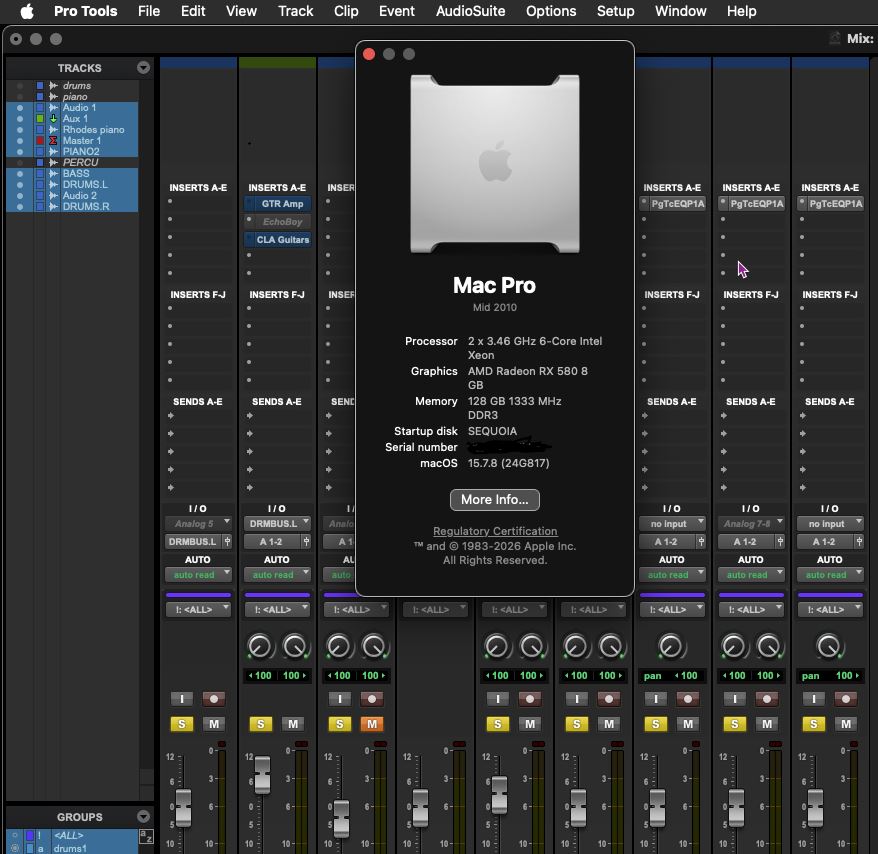The width and height of the screenshot is (878, 854).
Task: Mute the GTR Amp strip
Action: pos(293,724)
